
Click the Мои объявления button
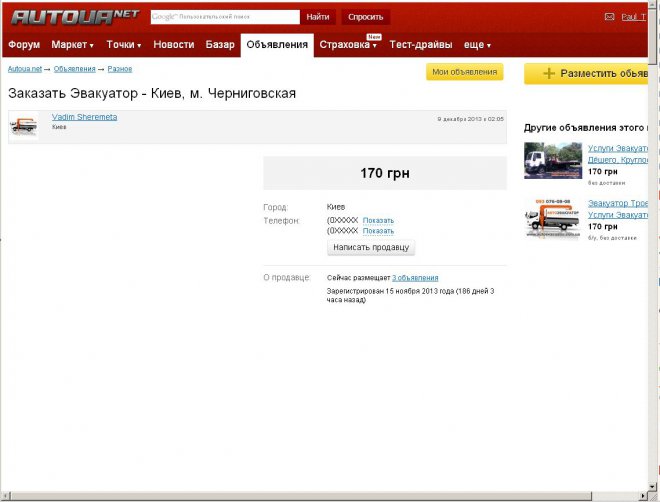[464, 72]
